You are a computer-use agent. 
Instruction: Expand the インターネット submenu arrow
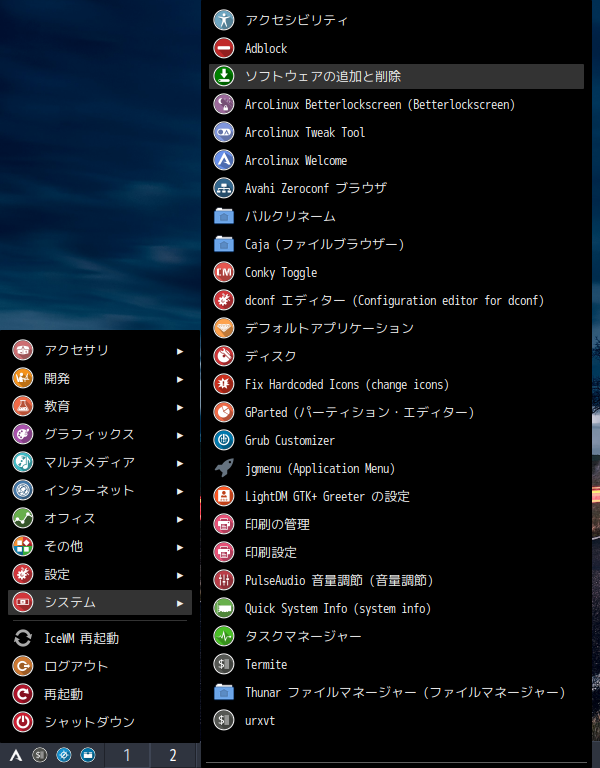pyautogui.click(x=180, y=491)
